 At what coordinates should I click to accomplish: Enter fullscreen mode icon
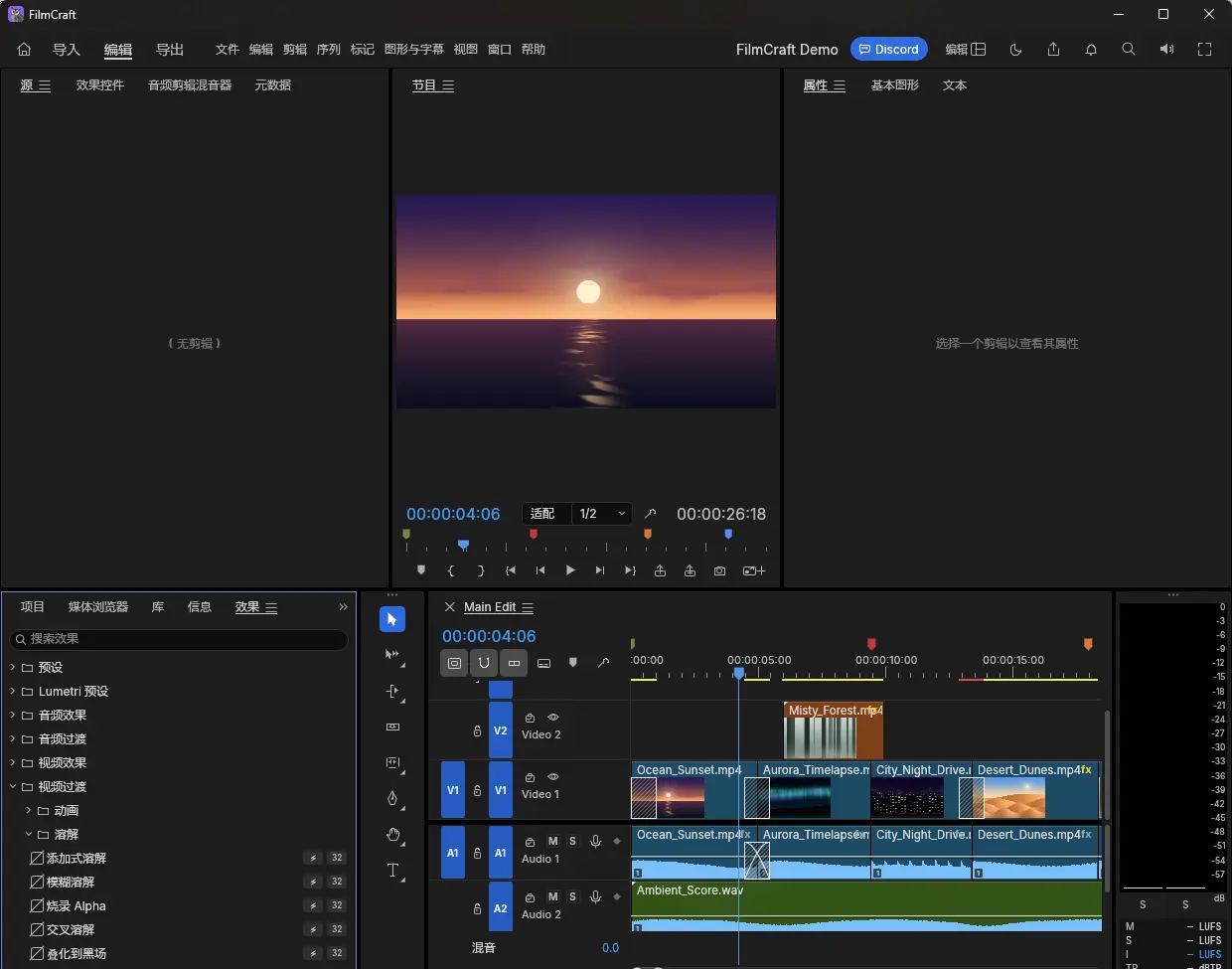[x=1204, y=49]
